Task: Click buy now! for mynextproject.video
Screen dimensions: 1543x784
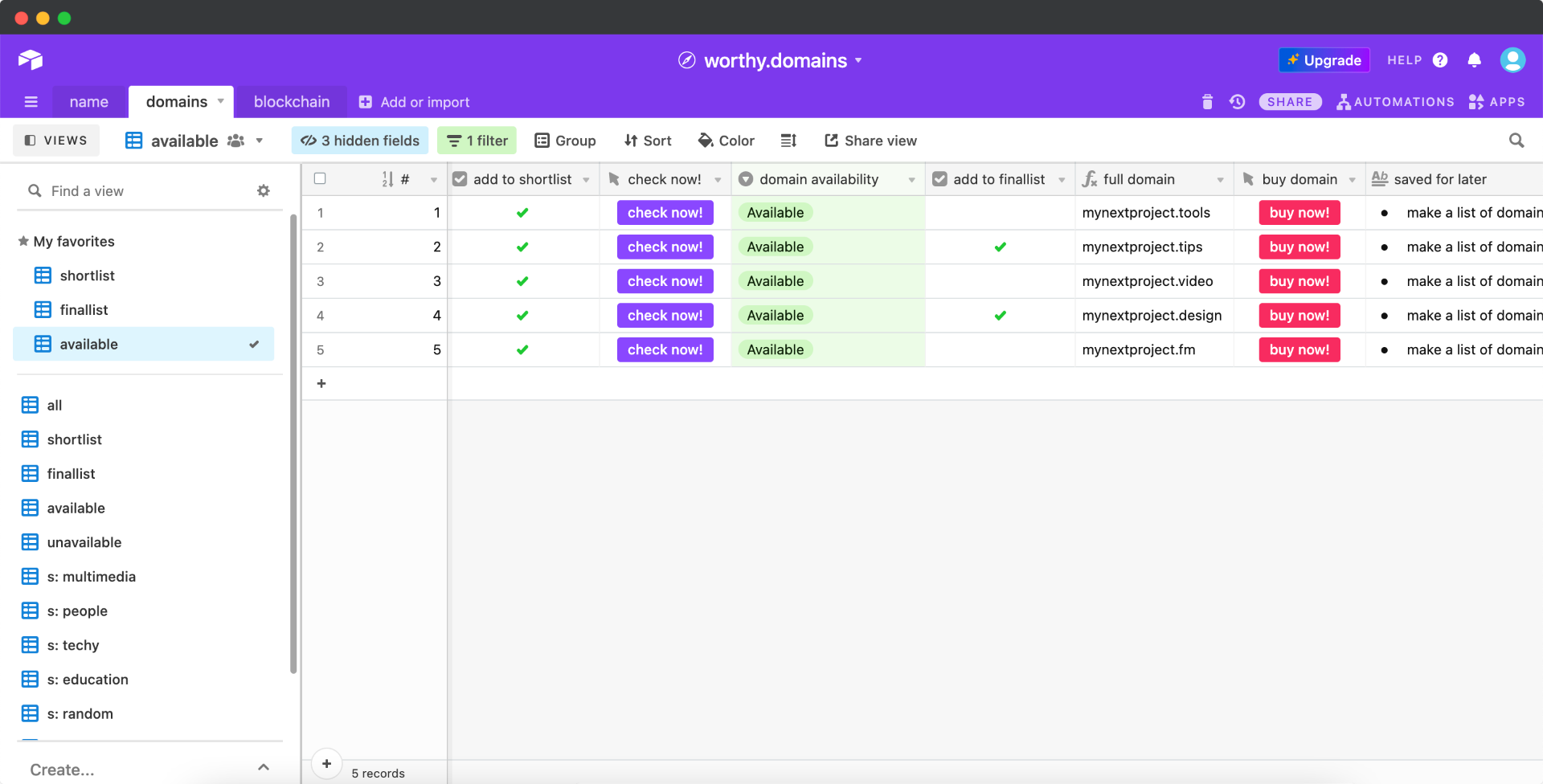Action: click(x=1299, y=281)
